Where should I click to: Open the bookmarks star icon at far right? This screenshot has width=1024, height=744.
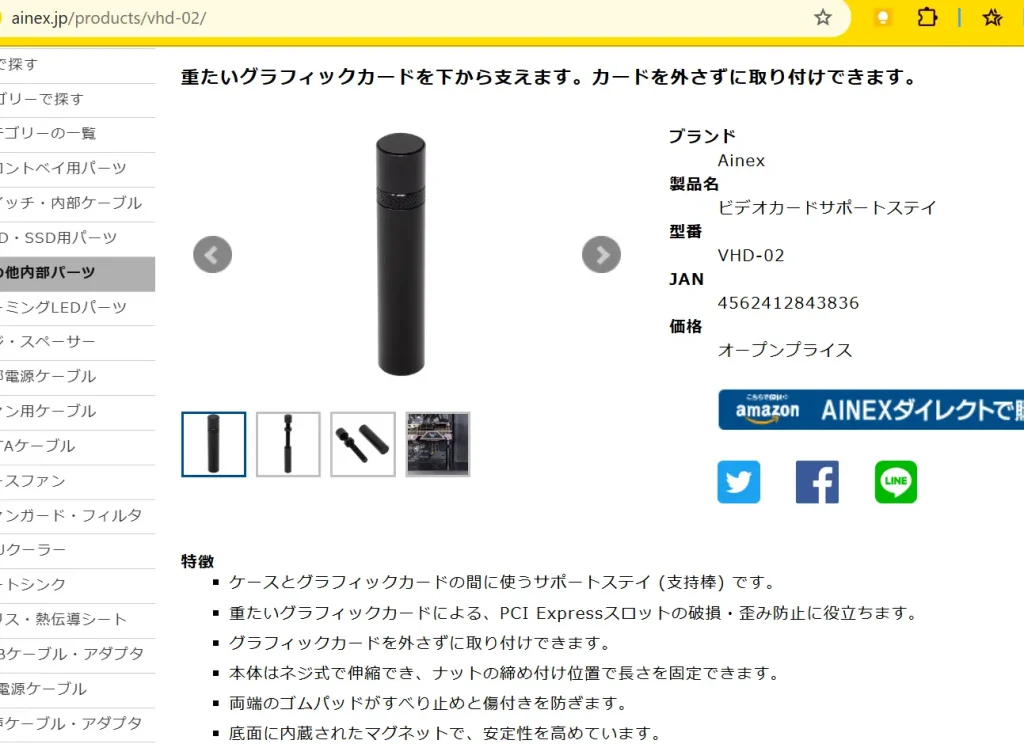pyautogui.click(x=992, y=18)
